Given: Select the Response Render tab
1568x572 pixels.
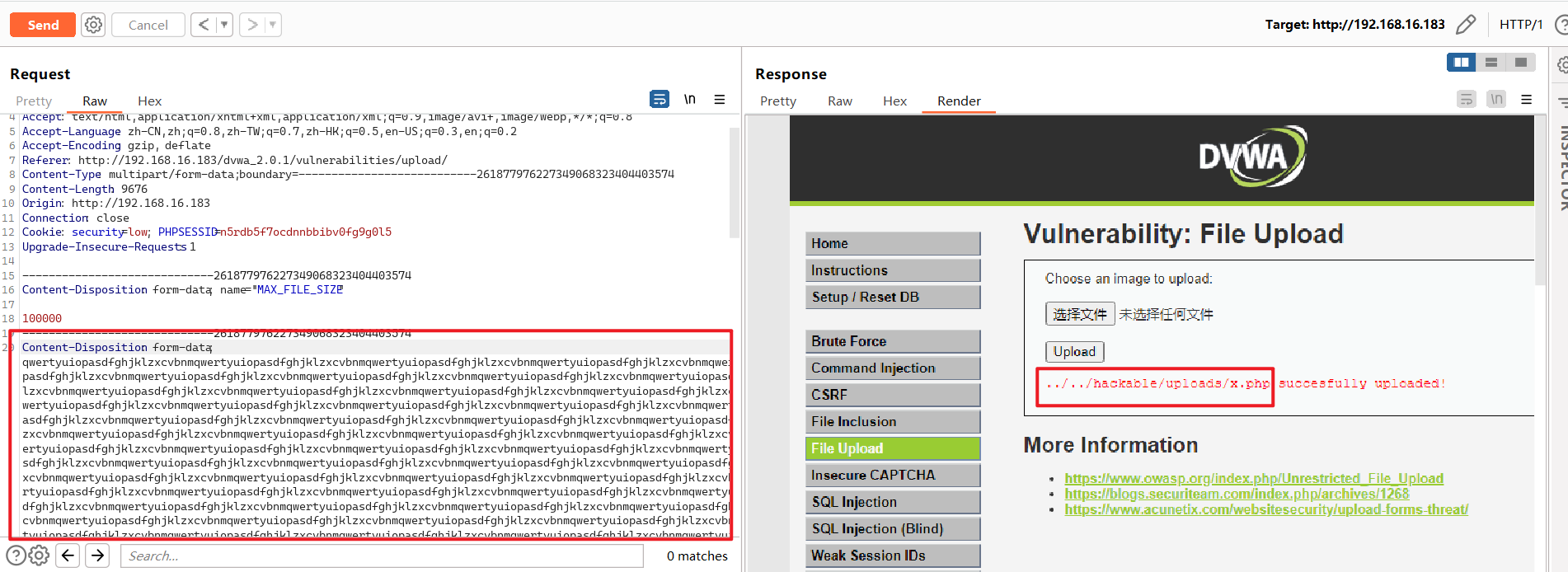Looking at the screenshot, I should pyautogui.click(x=959, y=101).
